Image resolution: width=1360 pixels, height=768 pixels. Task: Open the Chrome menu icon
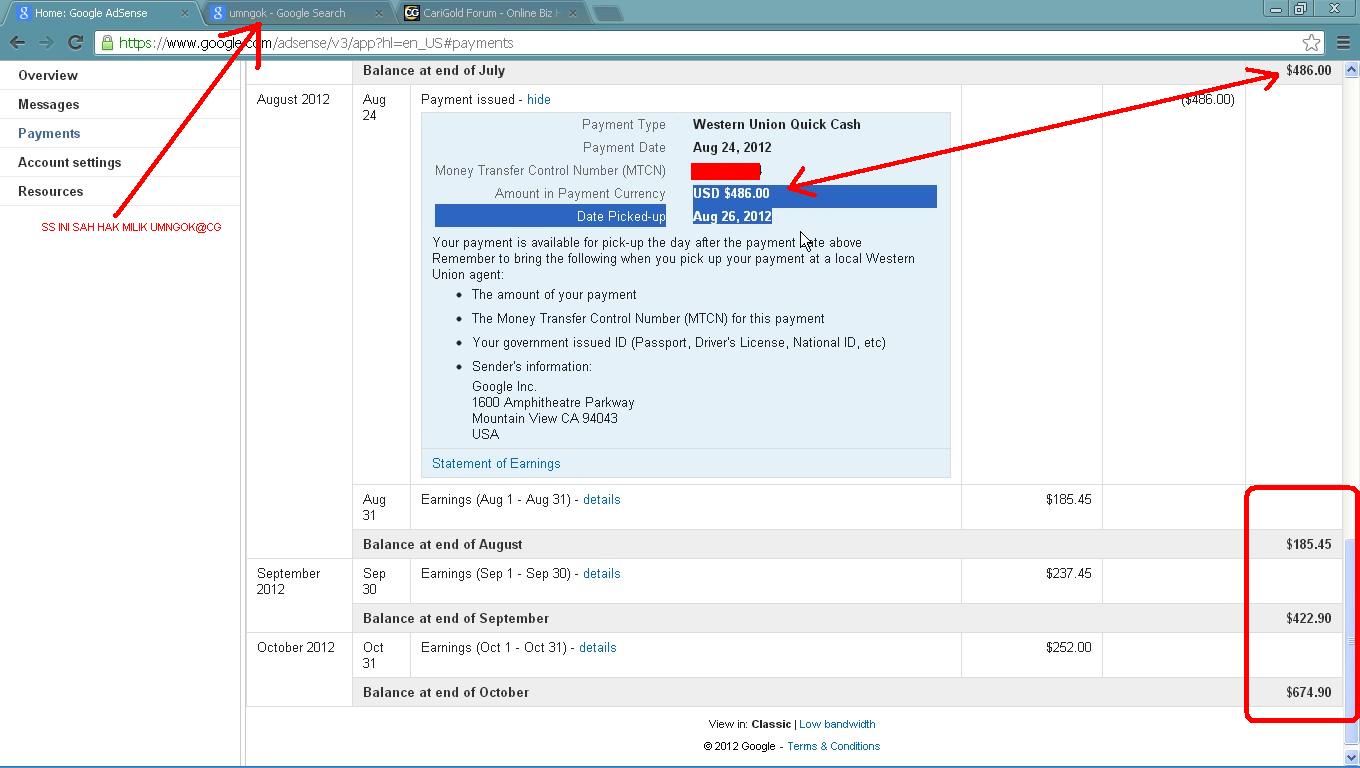point(1343,42)
